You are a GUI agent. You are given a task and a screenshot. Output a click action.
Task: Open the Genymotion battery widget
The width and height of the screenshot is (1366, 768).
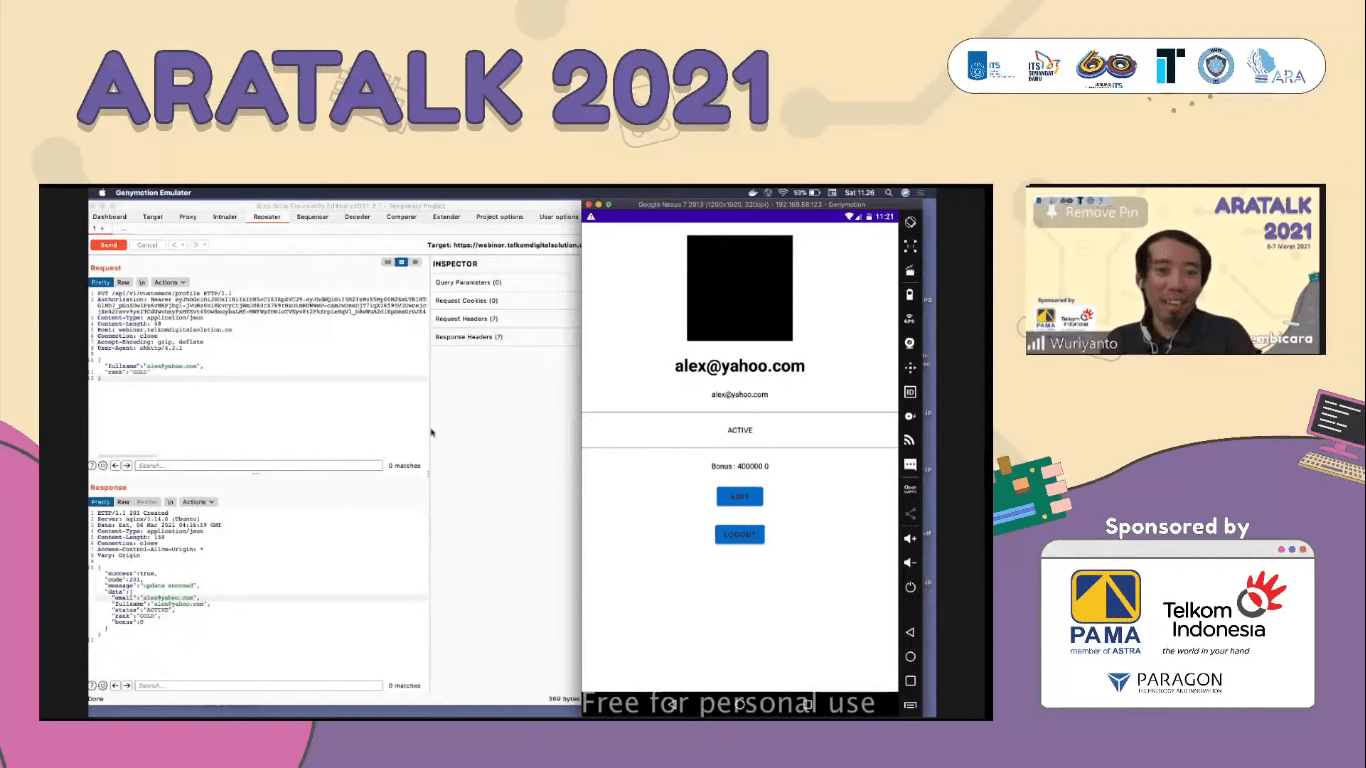(910, 295)
